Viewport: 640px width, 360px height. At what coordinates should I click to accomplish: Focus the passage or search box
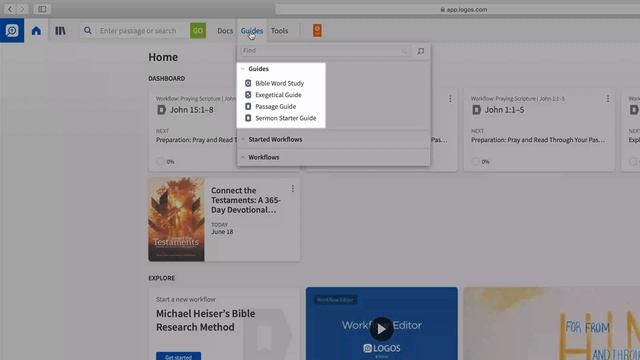[x=138, y=31]
